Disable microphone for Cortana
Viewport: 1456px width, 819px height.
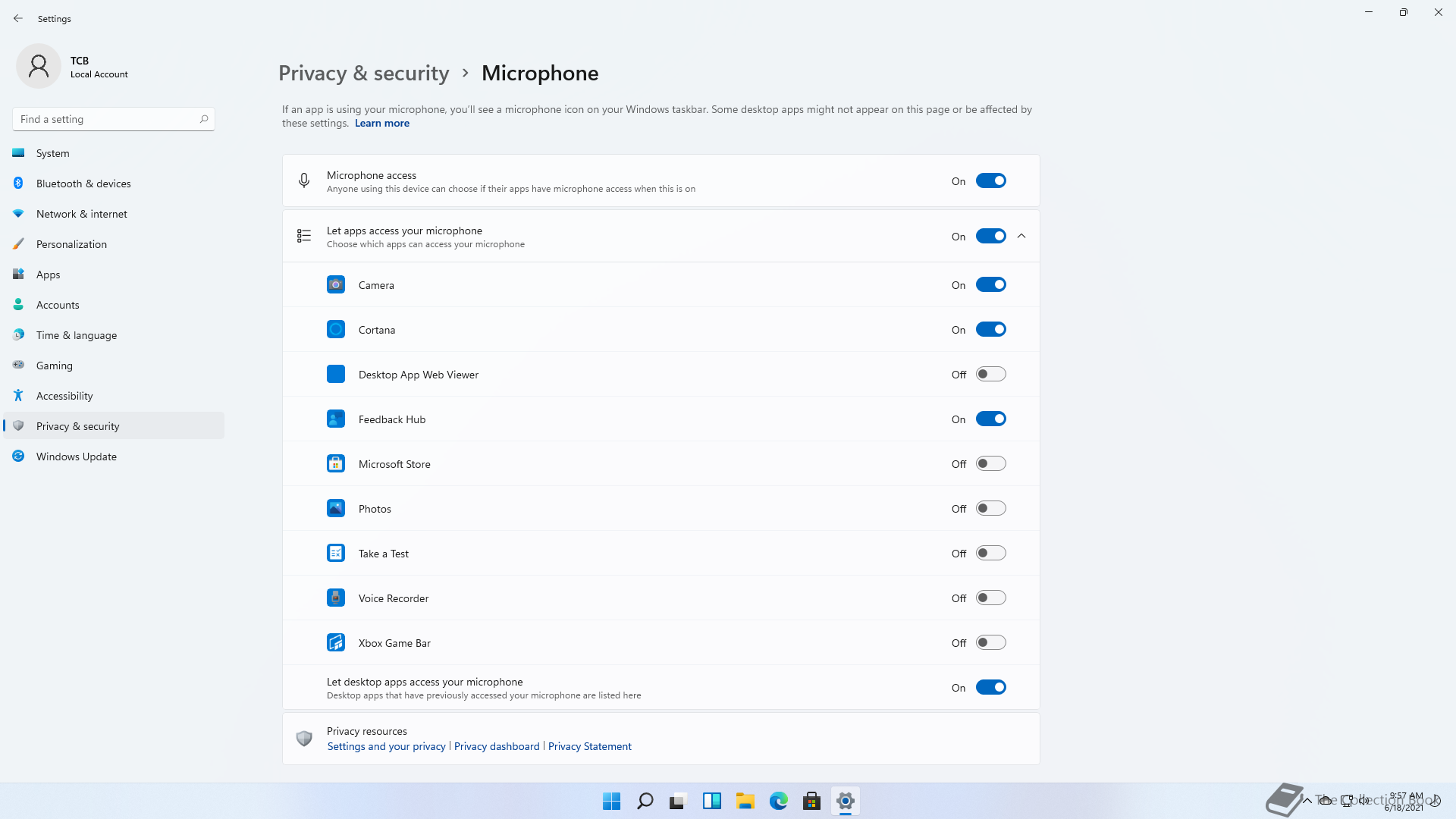990,329
